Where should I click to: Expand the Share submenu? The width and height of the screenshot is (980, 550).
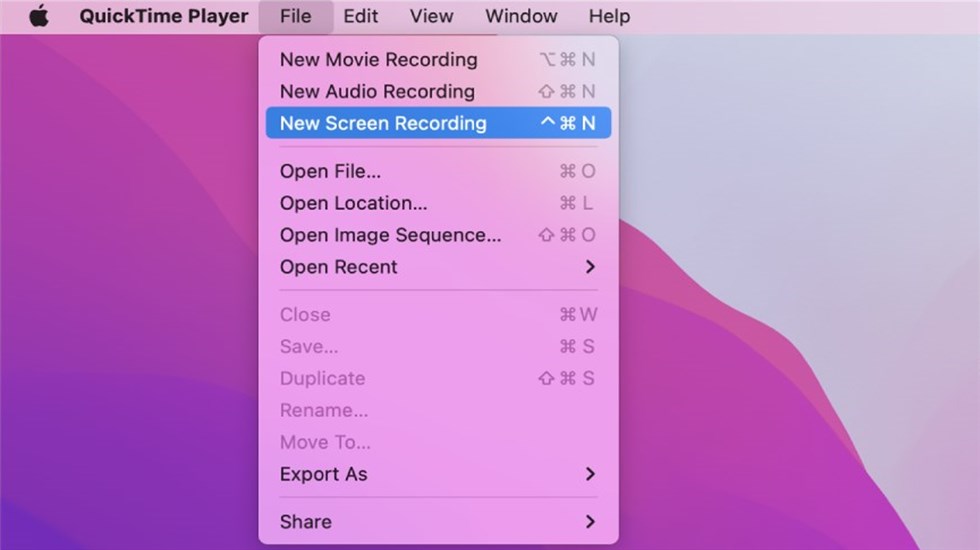click(x=438, y=522)
